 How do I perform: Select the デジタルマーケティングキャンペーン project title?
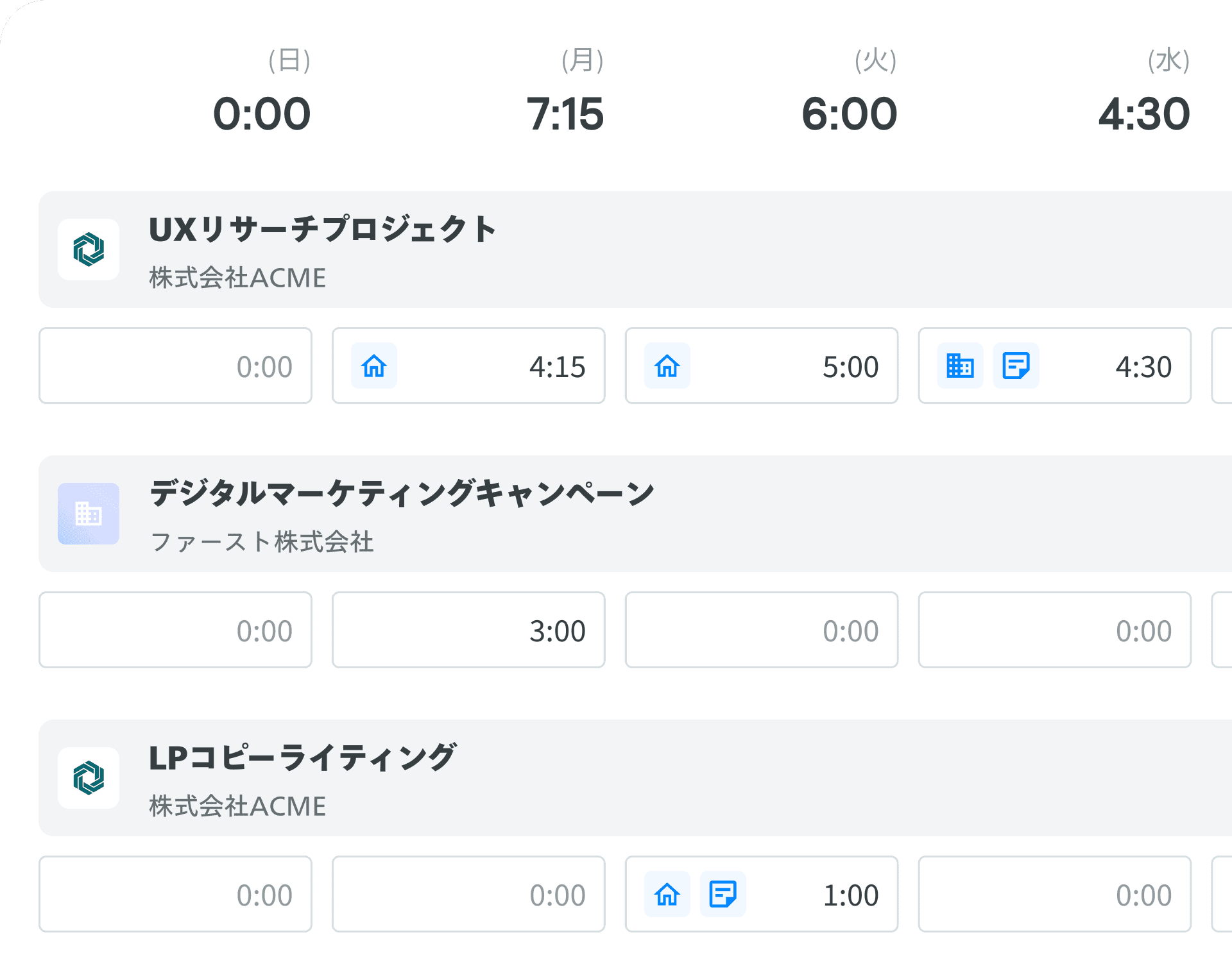pyautogui.click(x=402, y=493)
